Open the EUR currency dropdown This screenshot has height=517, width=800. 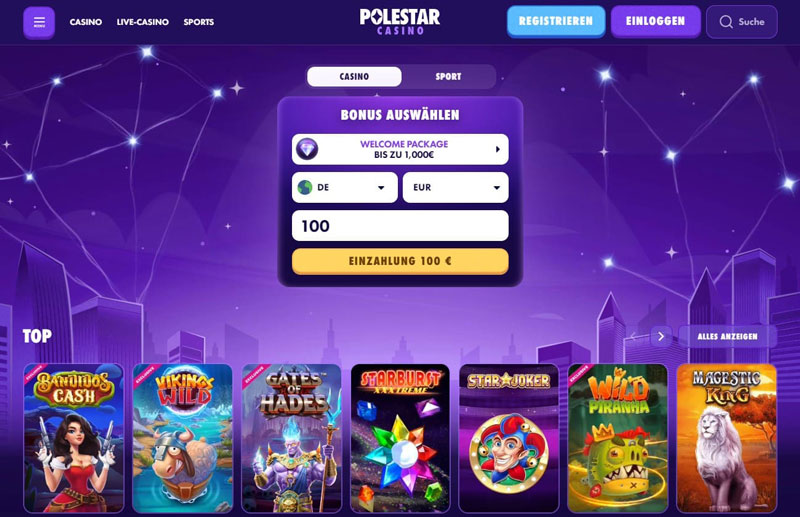tap(456, 187)
